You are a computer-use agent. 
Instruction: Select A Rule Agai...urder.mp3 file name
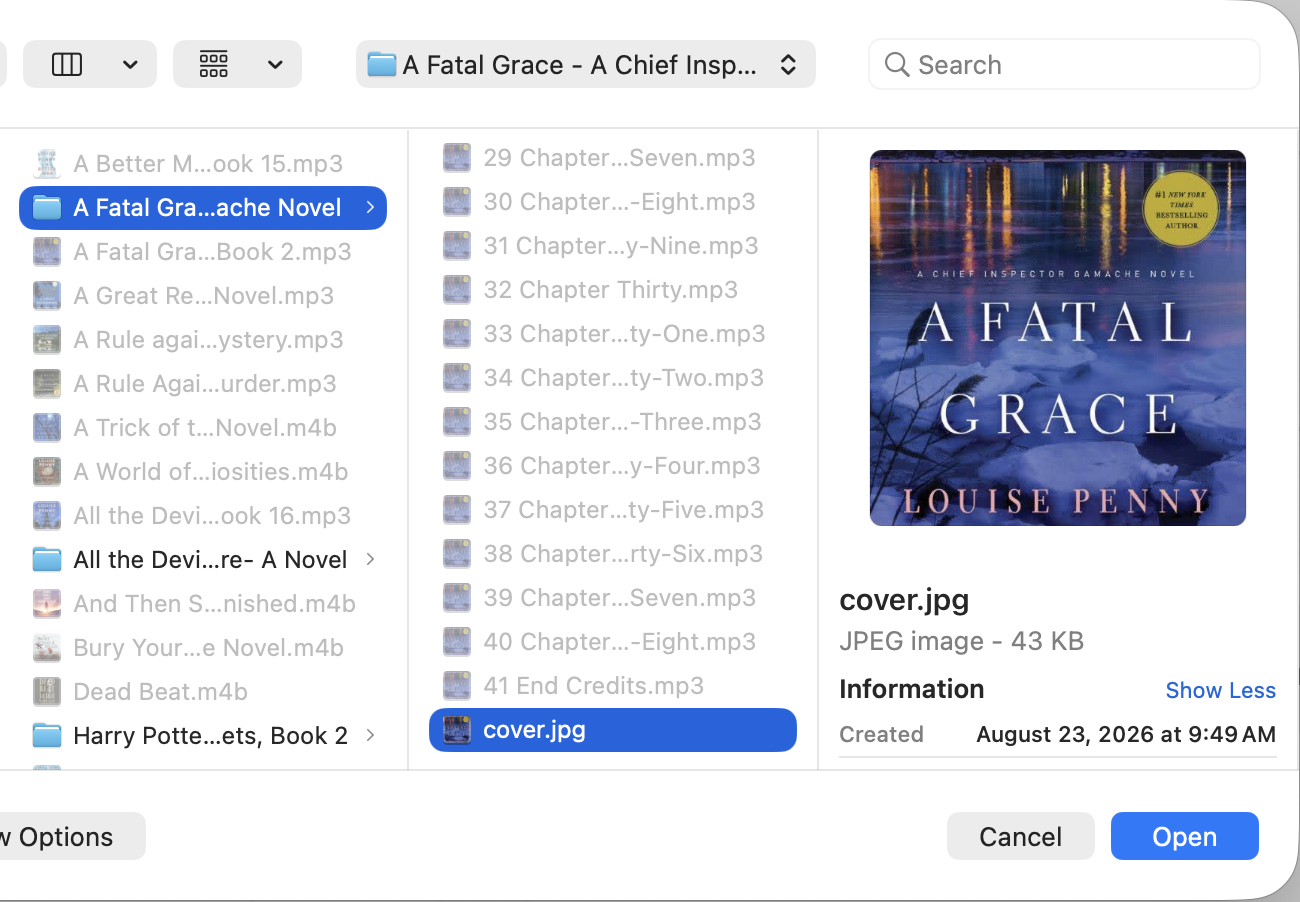[x=204, y=384]
